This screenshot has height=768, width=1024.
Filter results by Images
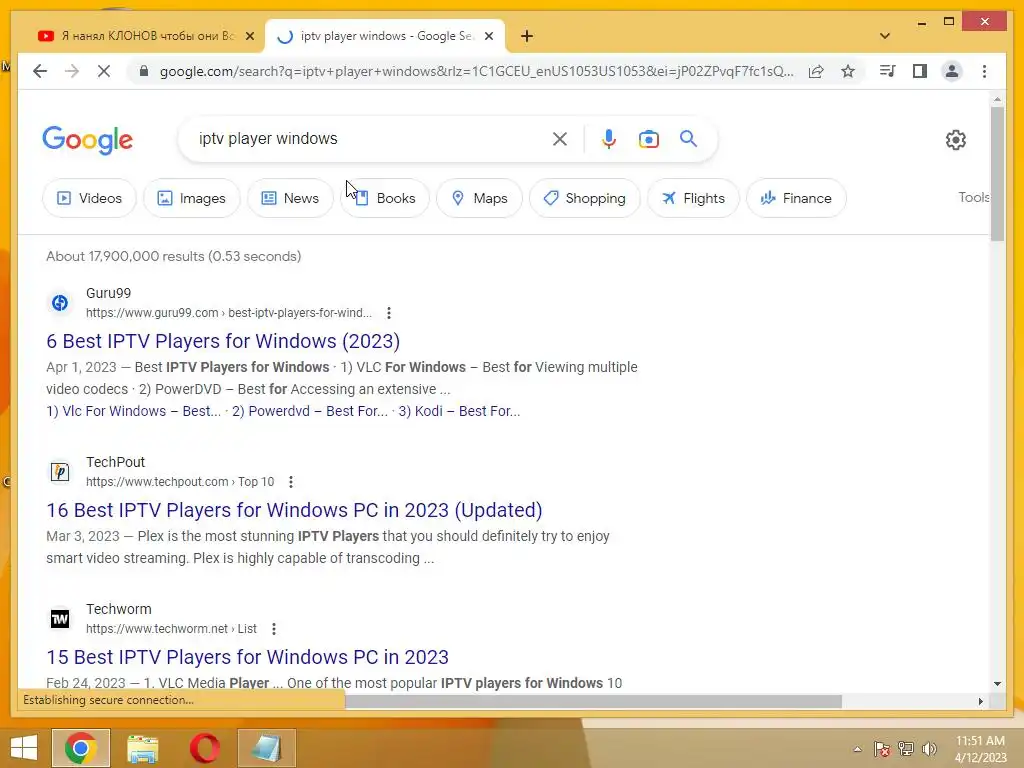click(x=192, y=198)
